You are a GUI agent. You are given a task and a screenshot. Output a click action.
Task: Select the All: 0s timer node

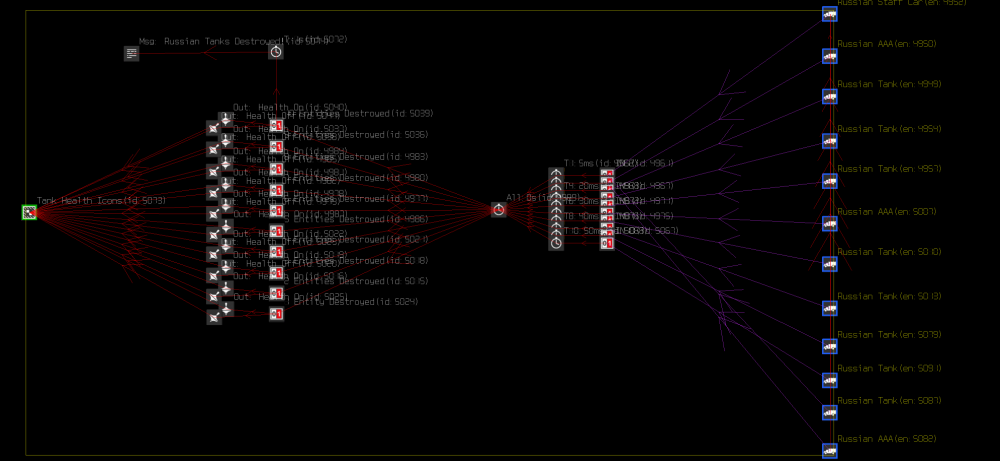tap(499, 210)
